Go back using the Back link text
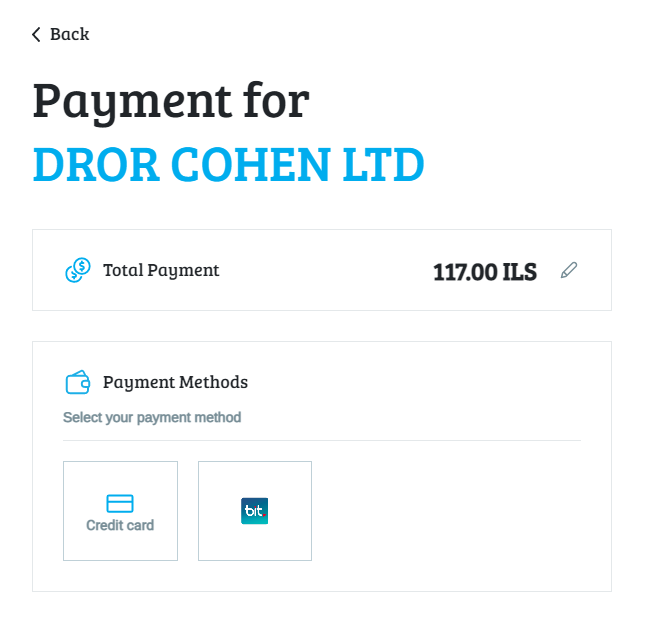Viewport: 652px width, 621px height. [69, 34]
